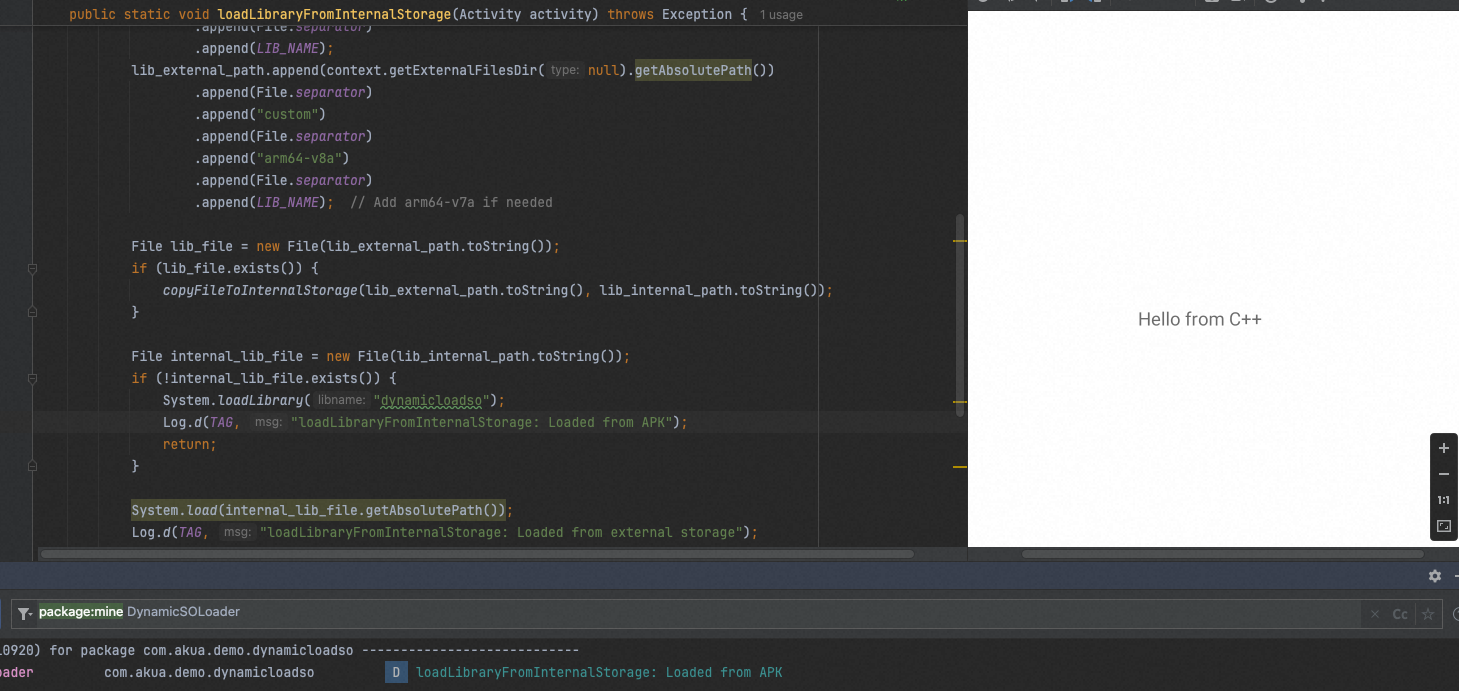The width and height of the screenshot is (1459, 691).
Task: Click the return statement
Action: 189,444
